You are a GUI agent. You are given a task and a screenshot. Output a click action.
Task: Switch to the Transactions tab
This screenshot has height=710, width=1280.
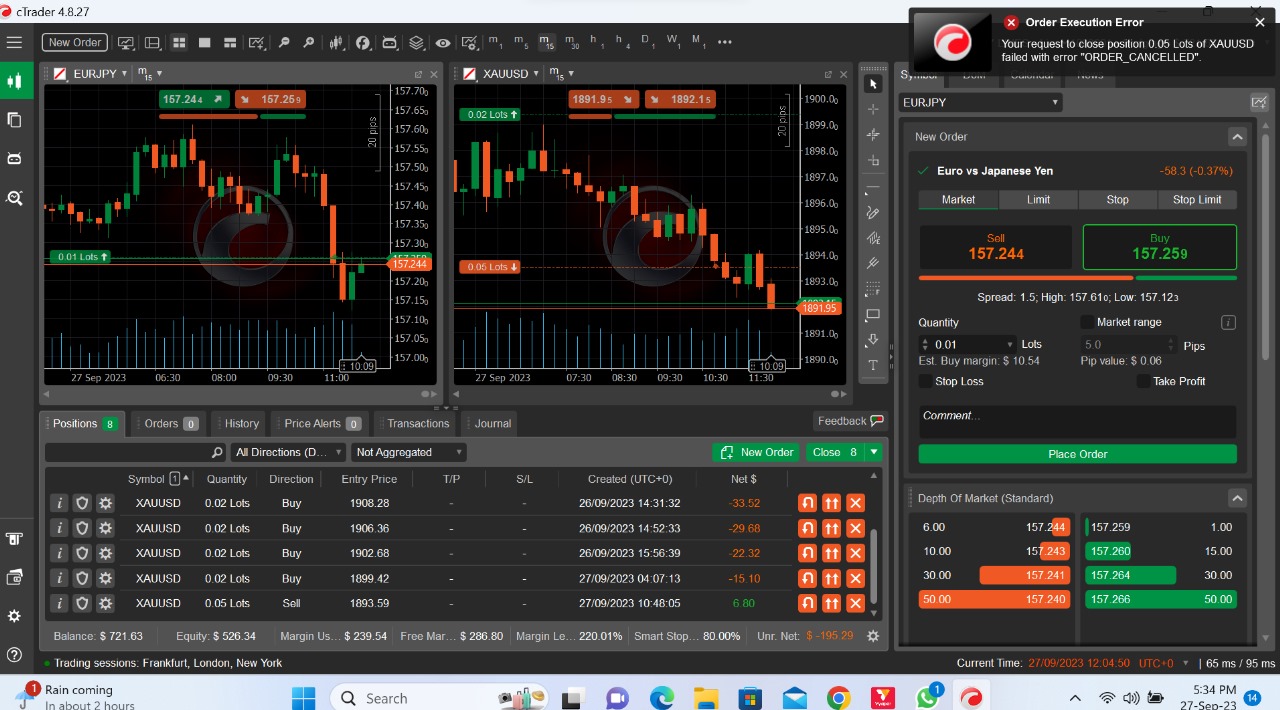(417, 424)
